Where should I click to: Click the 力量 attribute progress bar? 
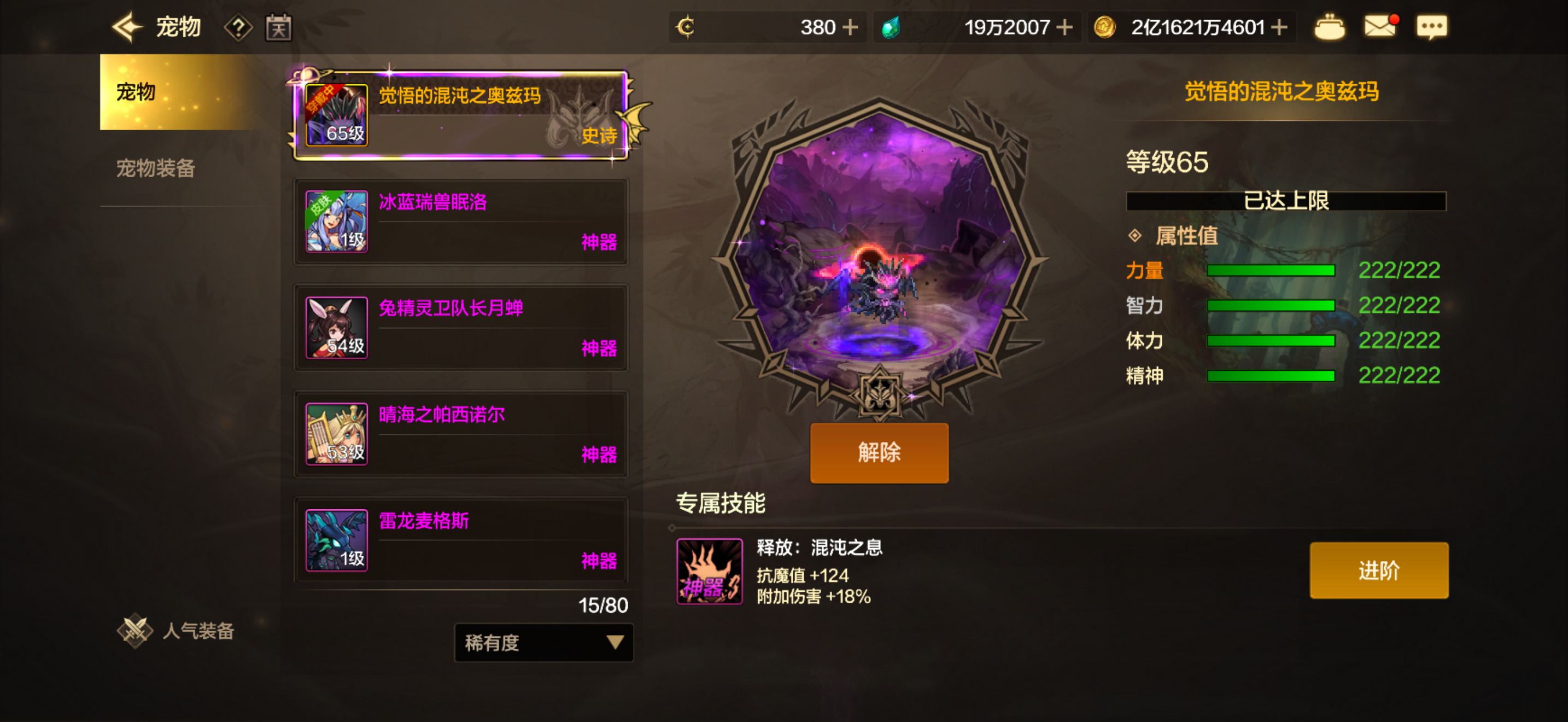tap(1271, 270)
